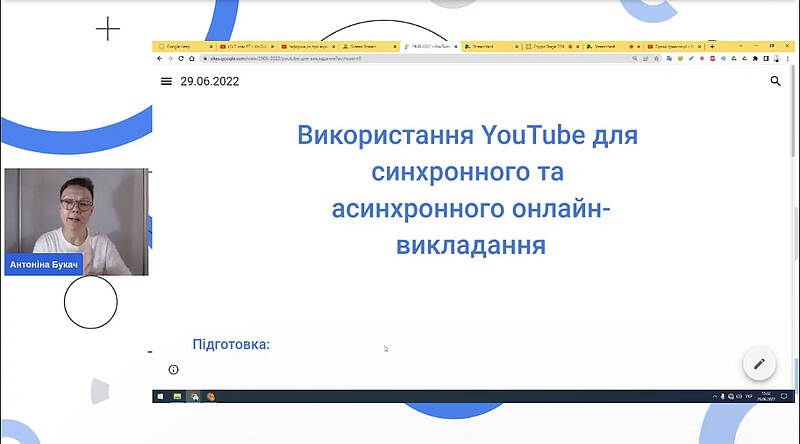Click the microphone icon in the system tray

click(x=722, y=397)
